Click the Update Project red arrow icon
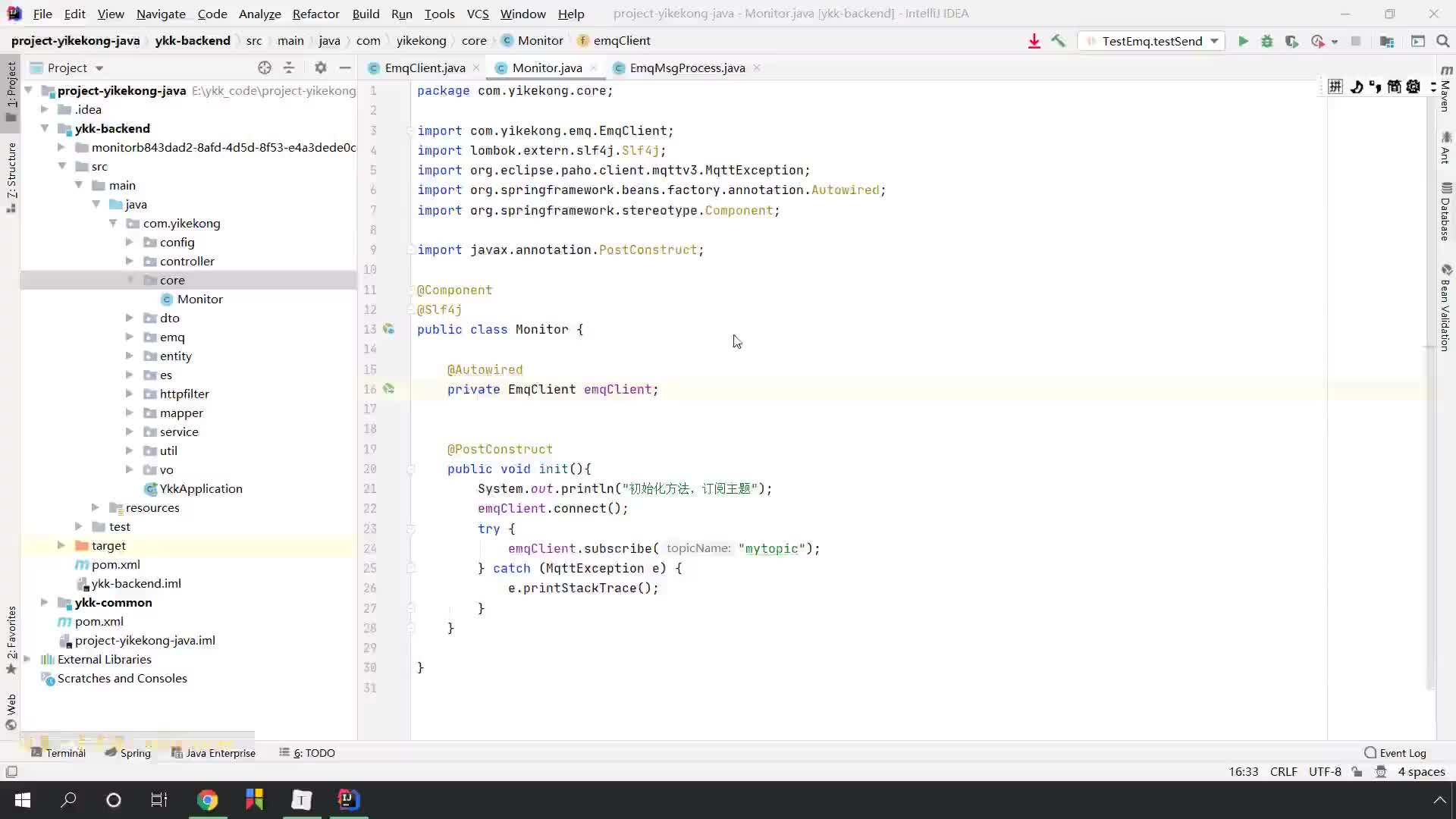Viewport: 1456px width, 819px height. coord(1034,41)
